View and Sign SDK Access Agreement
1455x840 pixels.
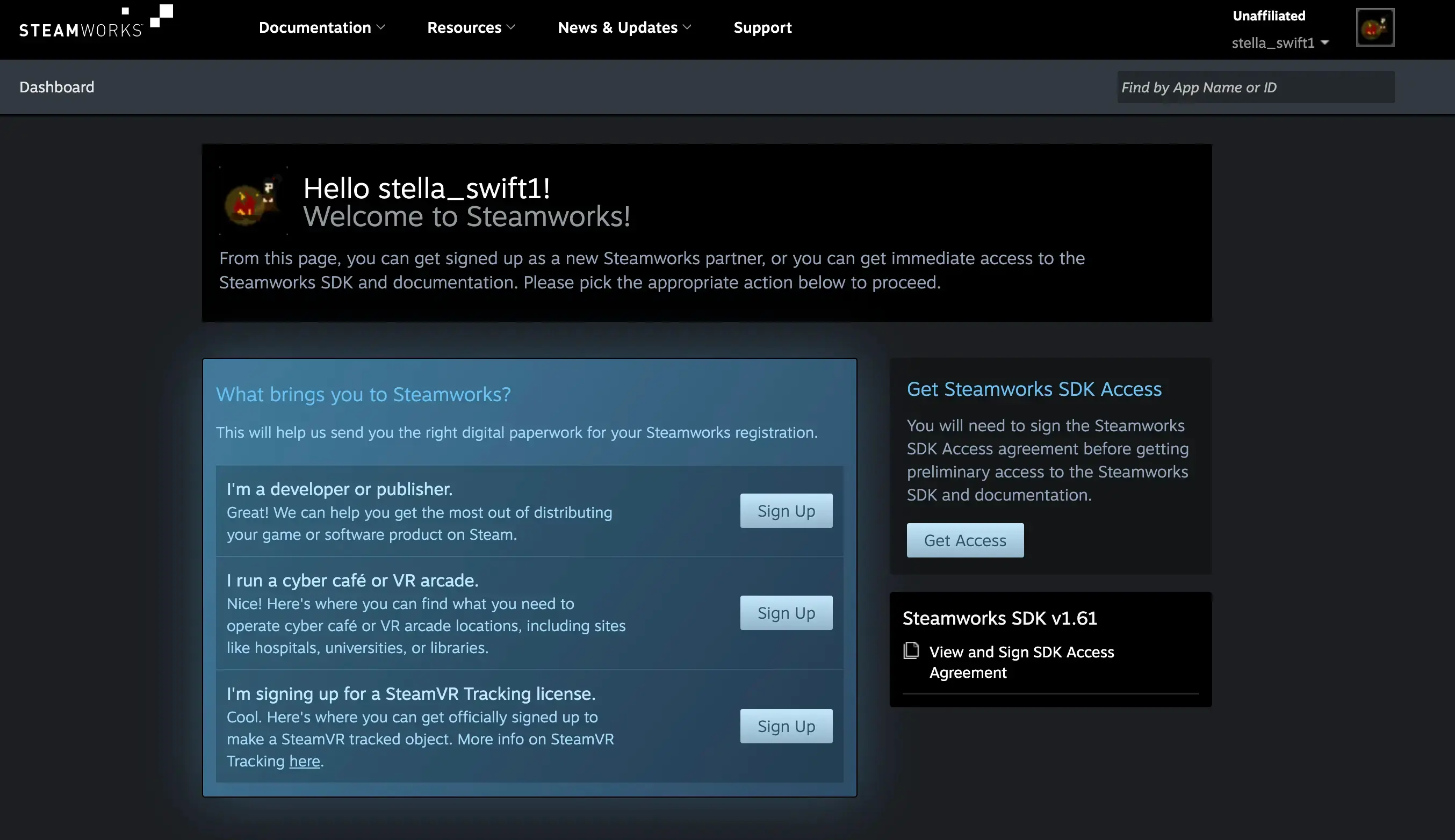(x=1021, y=662)
